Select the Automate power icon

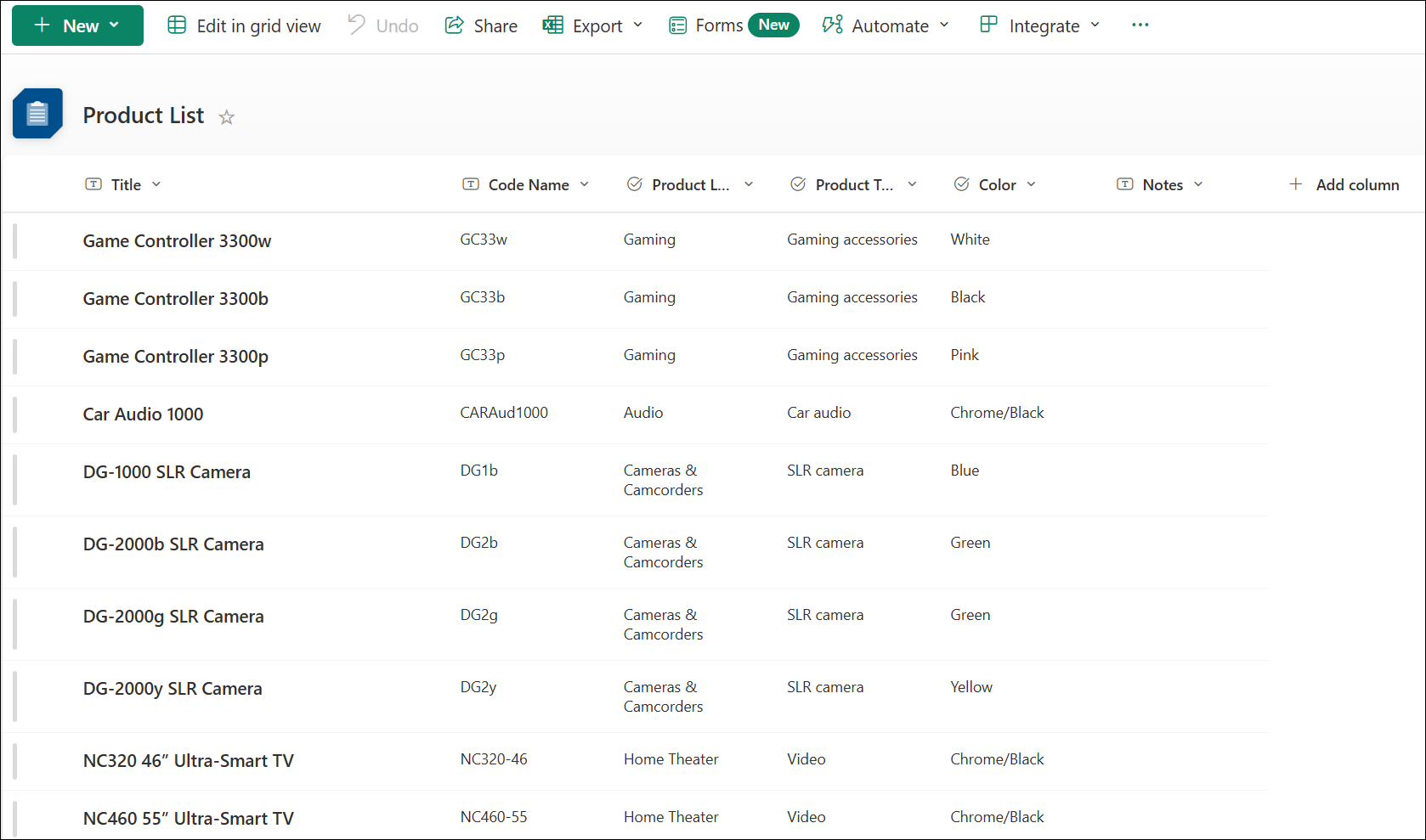point(831,25)
